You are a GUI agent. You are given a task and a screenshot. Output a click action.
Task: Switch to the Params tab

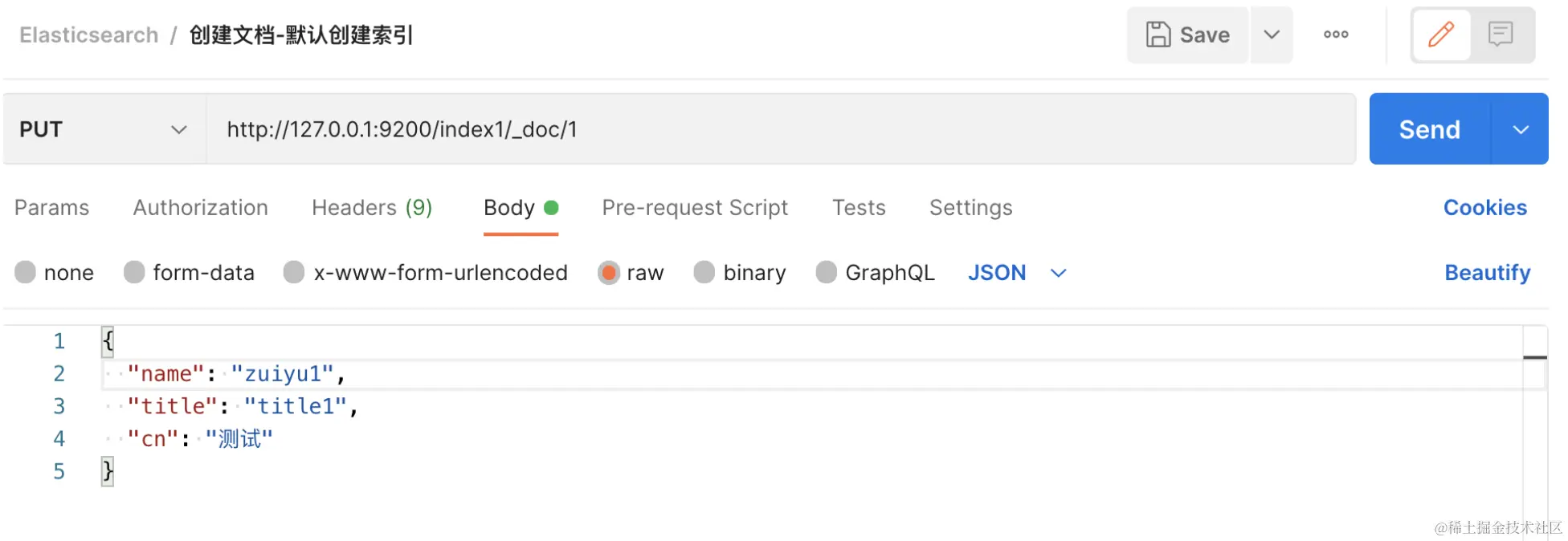point(51,208)
